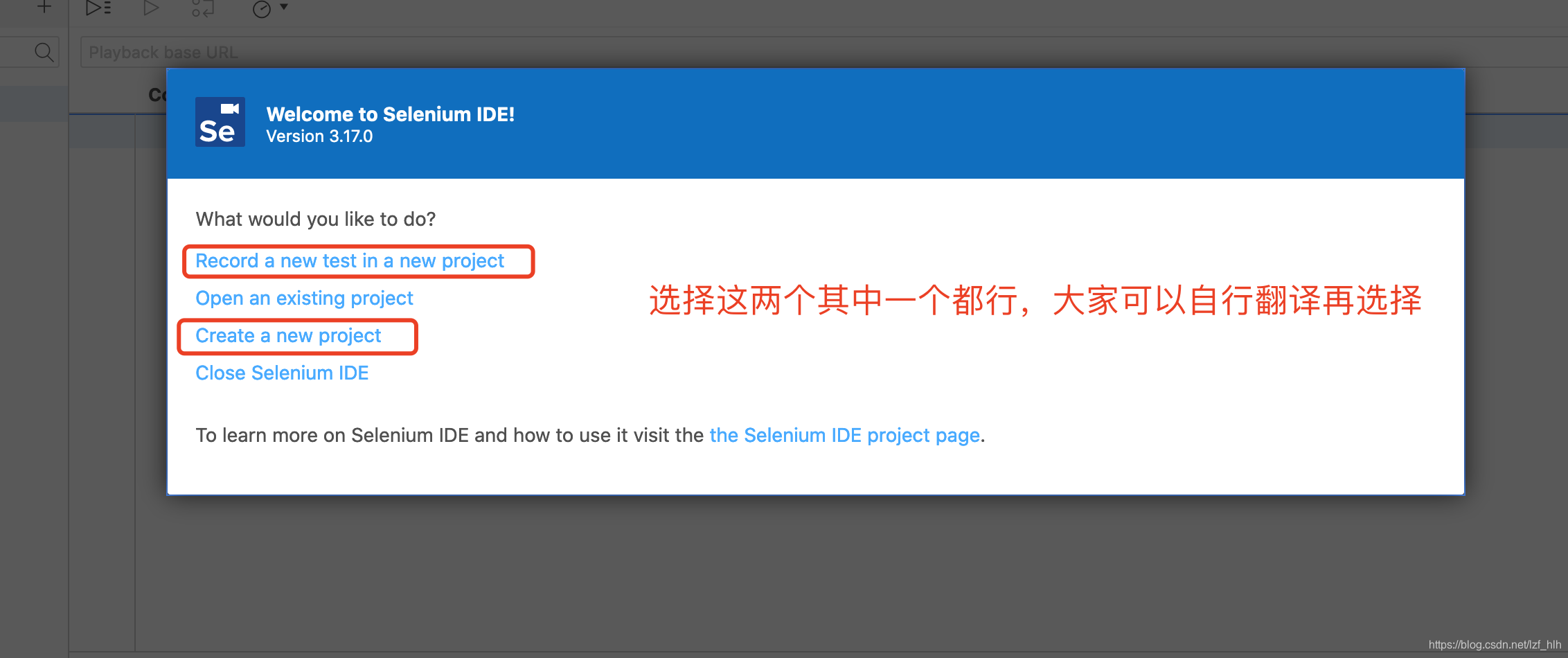
Task: Open the test execution speed gauge icon
Action: pos(261,9)
